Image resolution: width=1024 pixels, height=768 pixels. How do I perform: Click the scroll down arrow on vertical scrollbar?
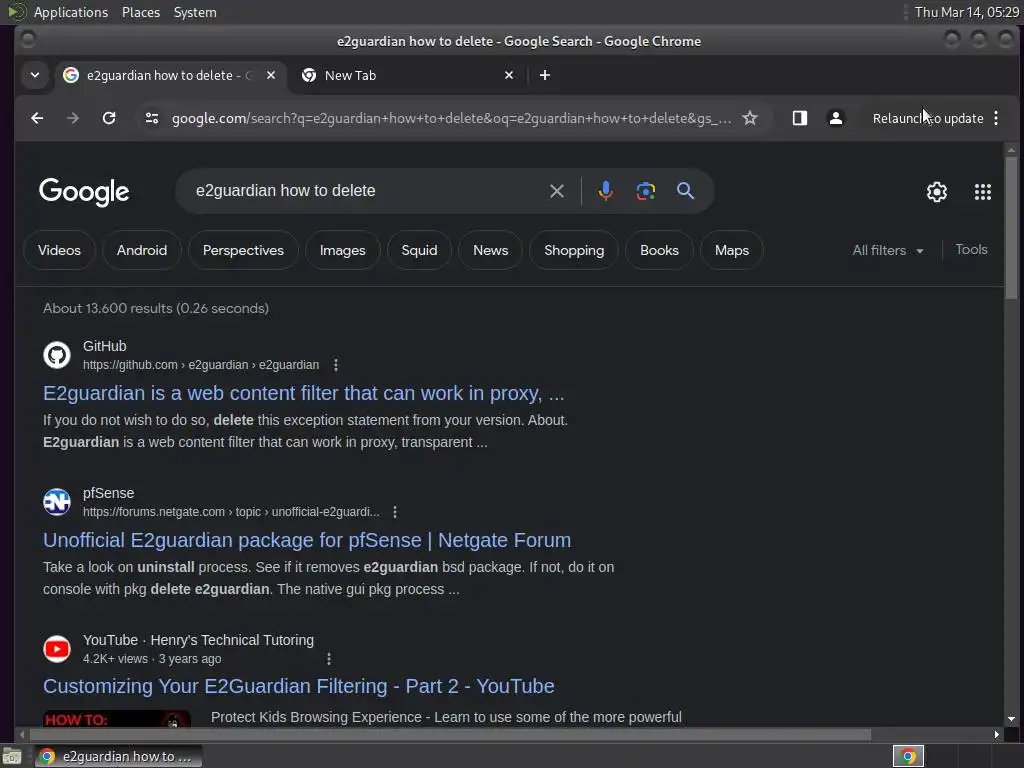pos(1011,719)
